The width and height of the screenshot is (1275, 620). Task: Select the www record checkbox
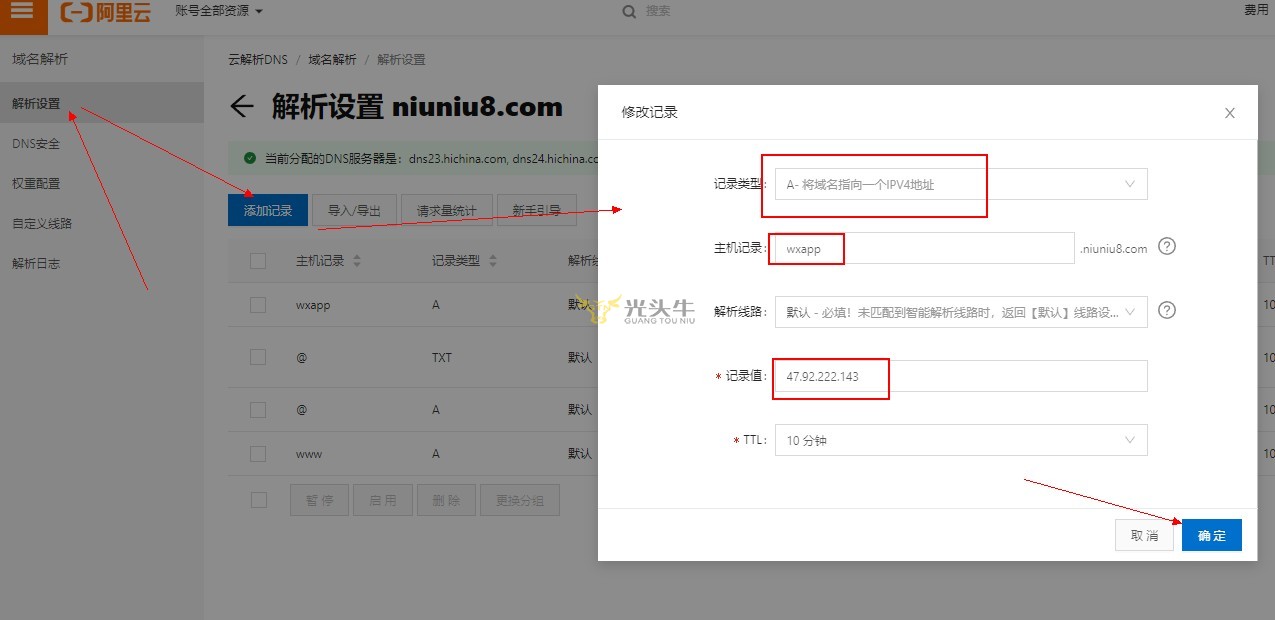click(x=258, y=454)
